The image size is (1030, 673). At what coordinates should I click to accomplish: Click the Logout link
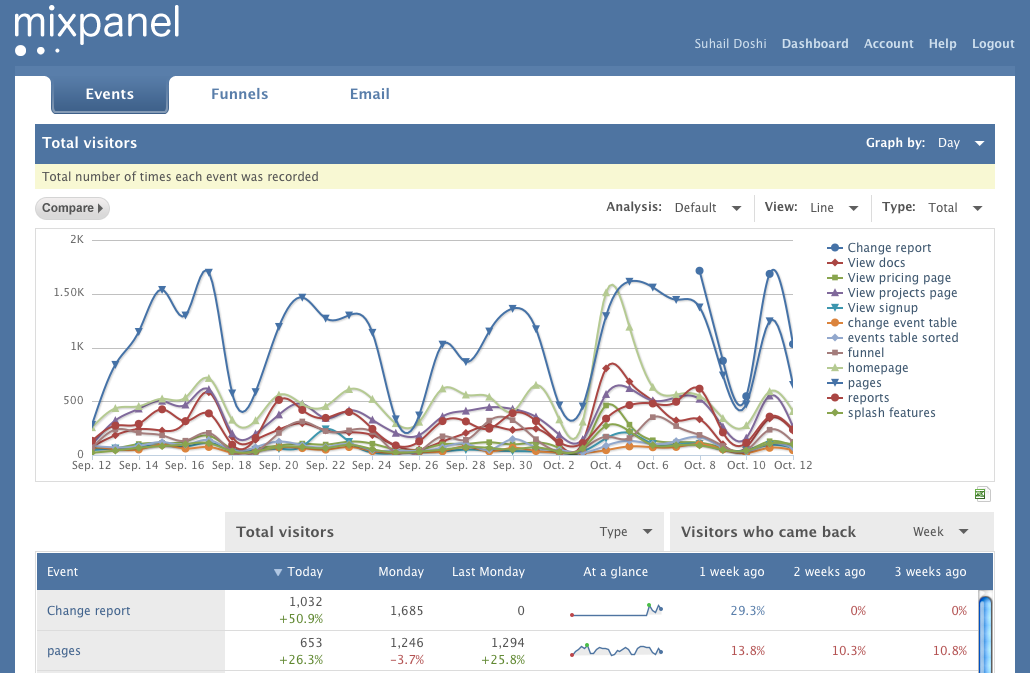pyautogui.click(x=993, y=44)
